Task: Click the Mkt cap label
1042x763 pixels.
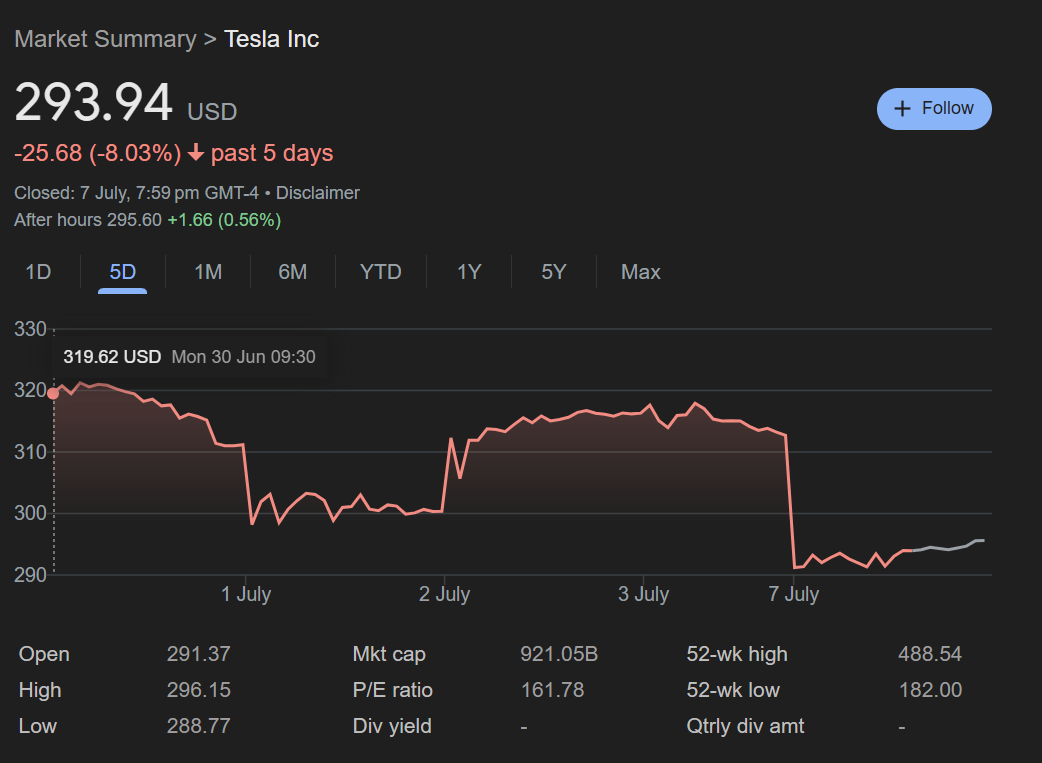Action: point(389,654)
